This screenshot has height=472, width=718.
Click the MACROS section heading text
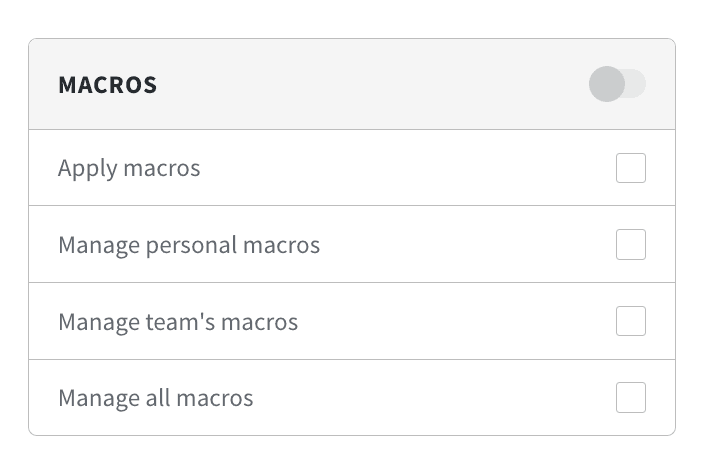108,85
